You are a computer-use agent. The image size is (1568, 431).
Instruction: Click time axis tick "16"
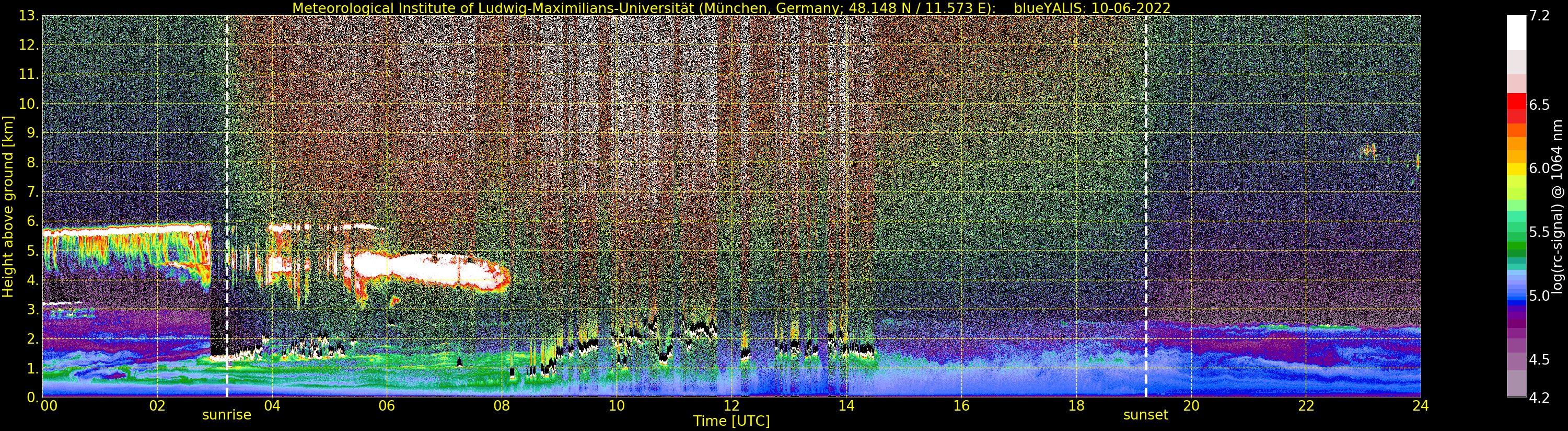pyautogui.click(x=961, y=406)
